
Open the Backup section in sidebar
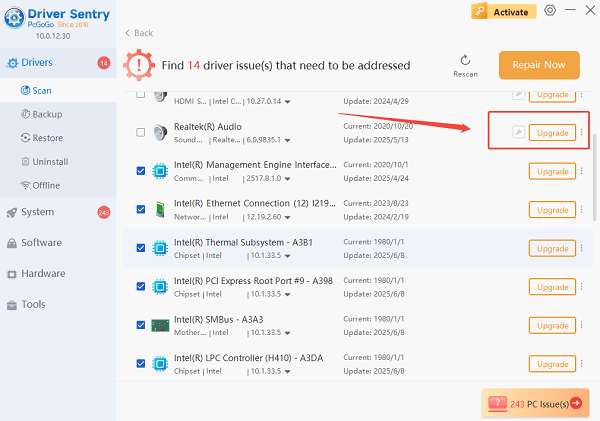coord(48,114)
